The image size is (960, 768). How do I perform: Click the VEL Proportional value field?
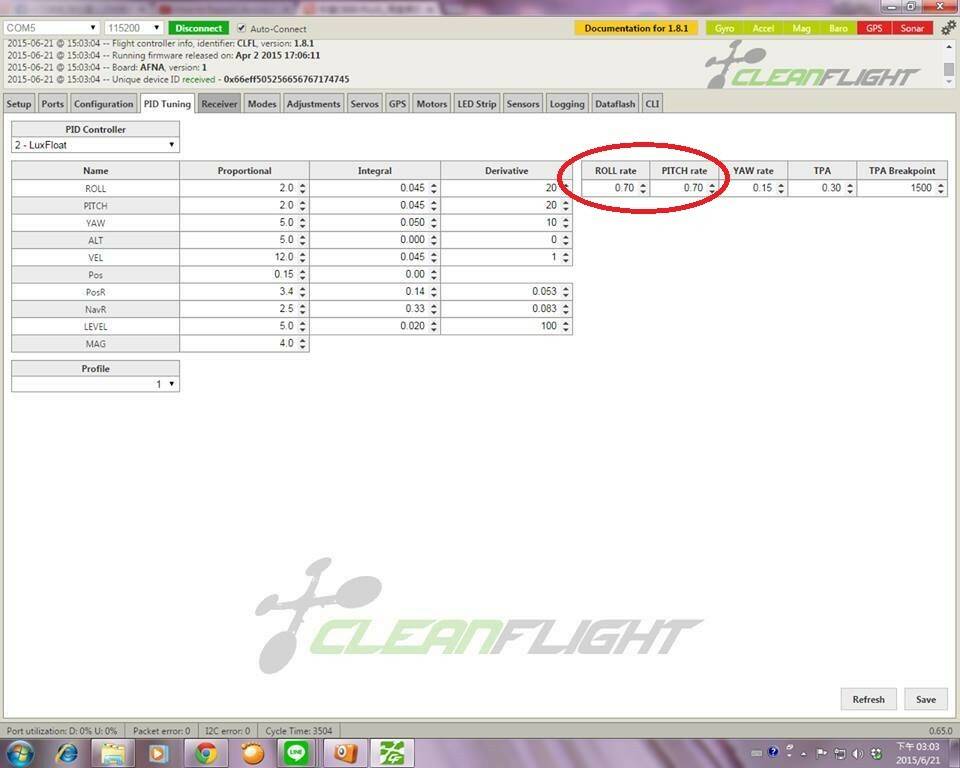244,257
